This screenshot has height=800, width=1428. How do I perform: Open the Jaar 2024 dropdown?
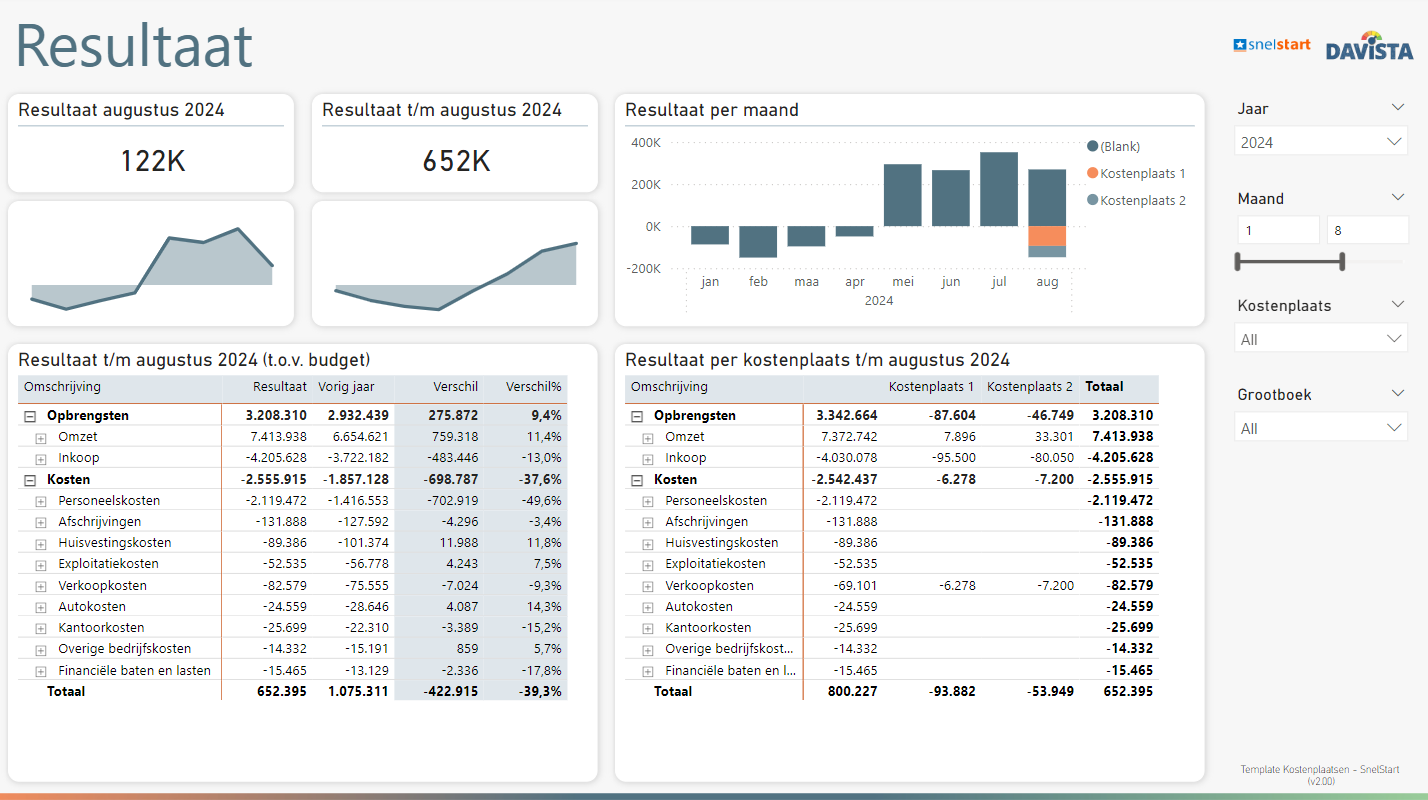point(1321,142)
